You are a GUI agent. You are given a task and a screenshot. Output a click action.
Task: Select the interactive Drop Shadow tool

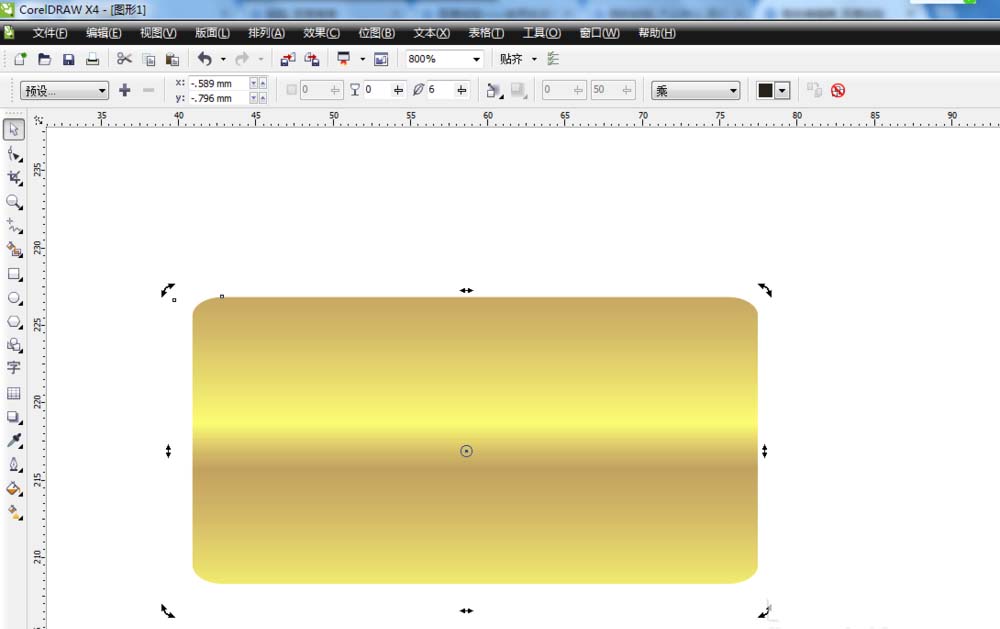click(x=14, y=417)
